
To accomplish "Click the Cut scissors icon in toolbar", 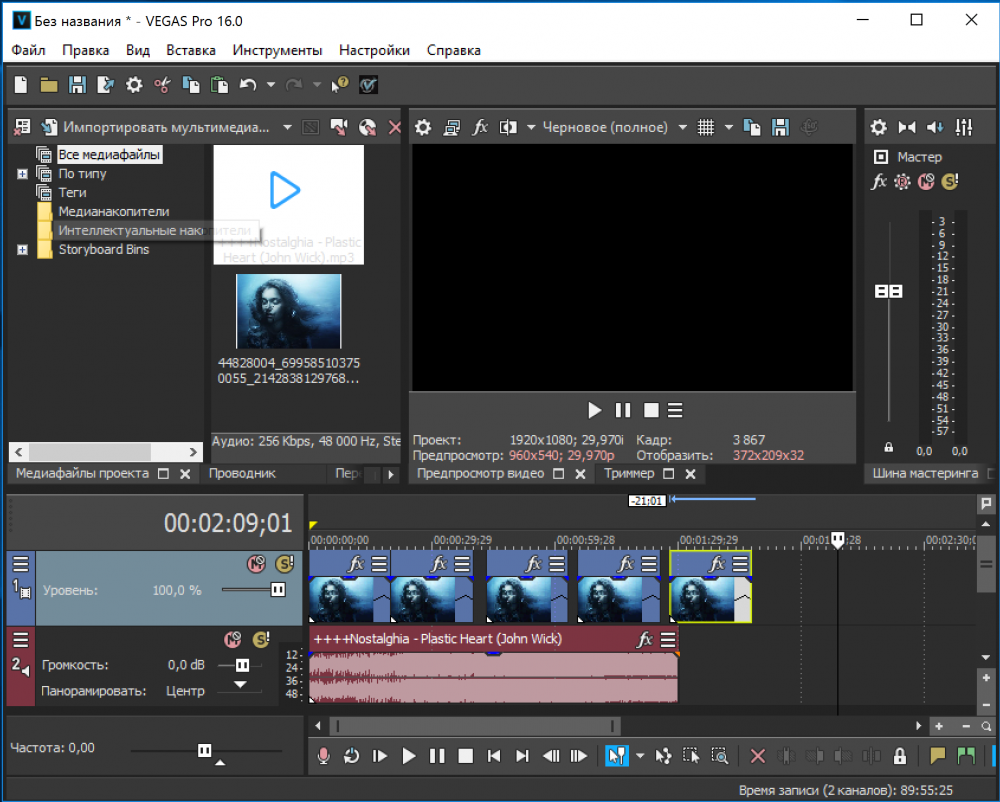I will pos(162,86).
